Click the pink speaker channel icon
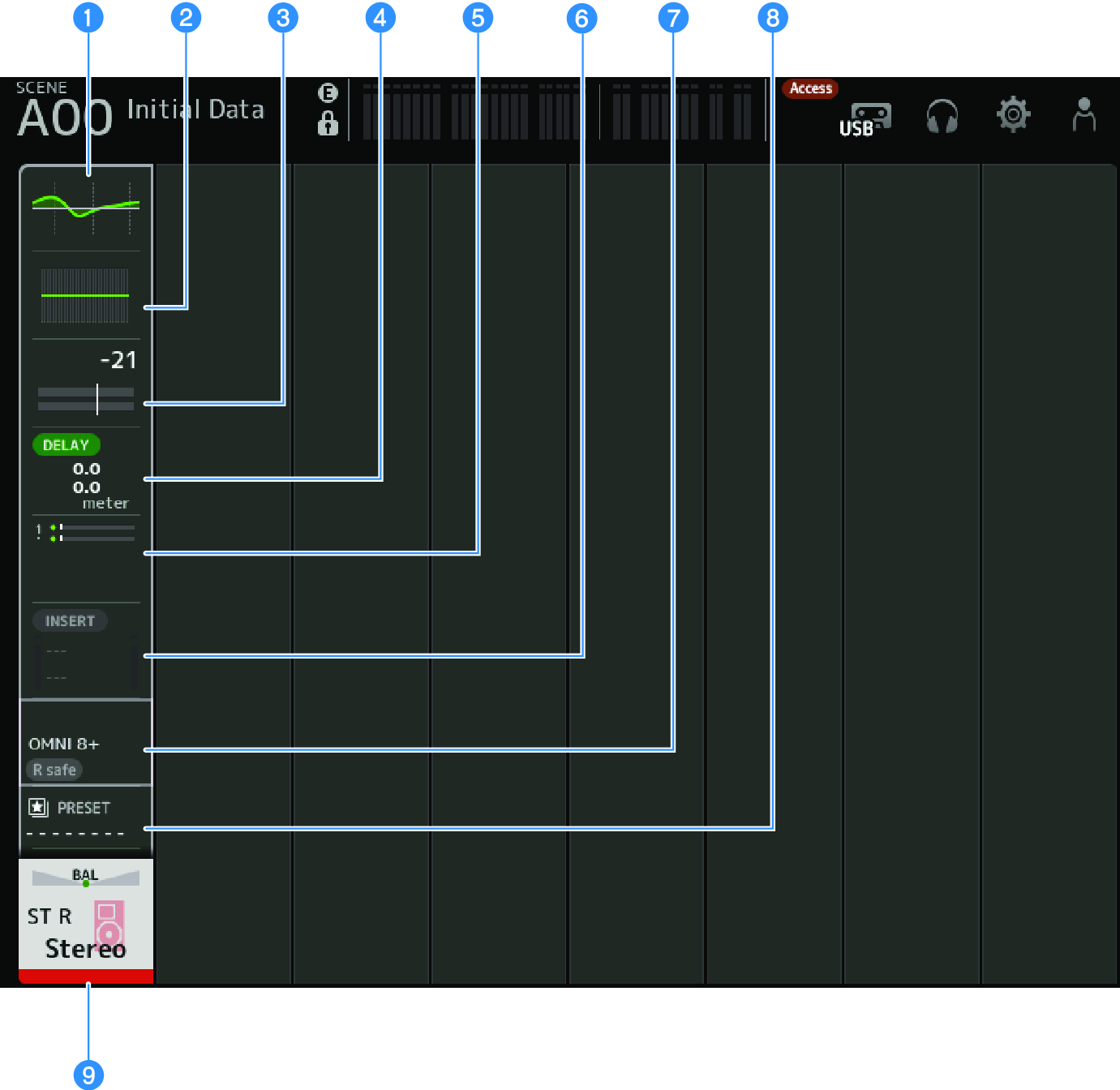Image resolution: width=1120 pixels, height=1090 pixels. [109, 923]
